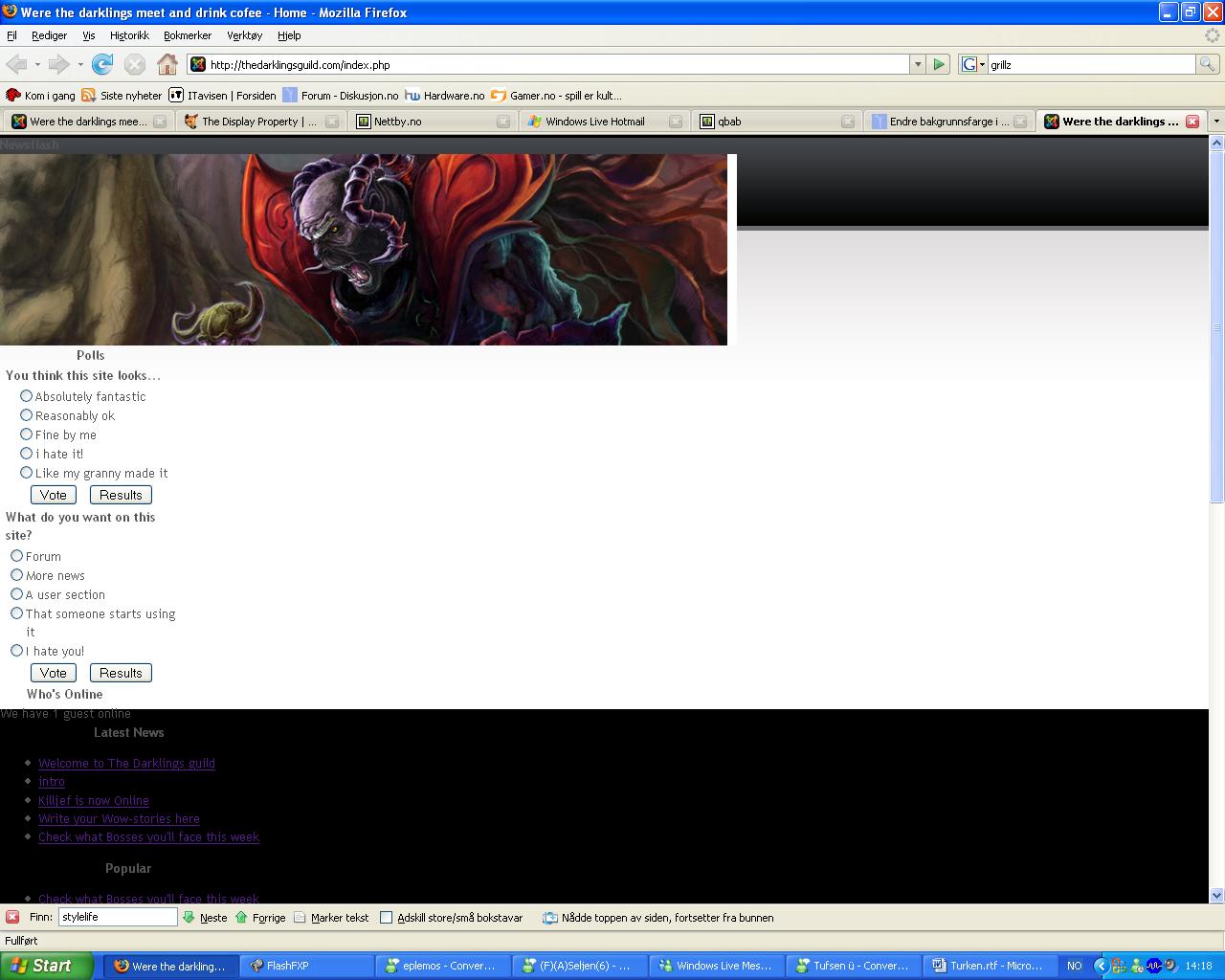Click the page scrollbar down arrow
Screen dimensions: 1225x980
pos(1216,896)
